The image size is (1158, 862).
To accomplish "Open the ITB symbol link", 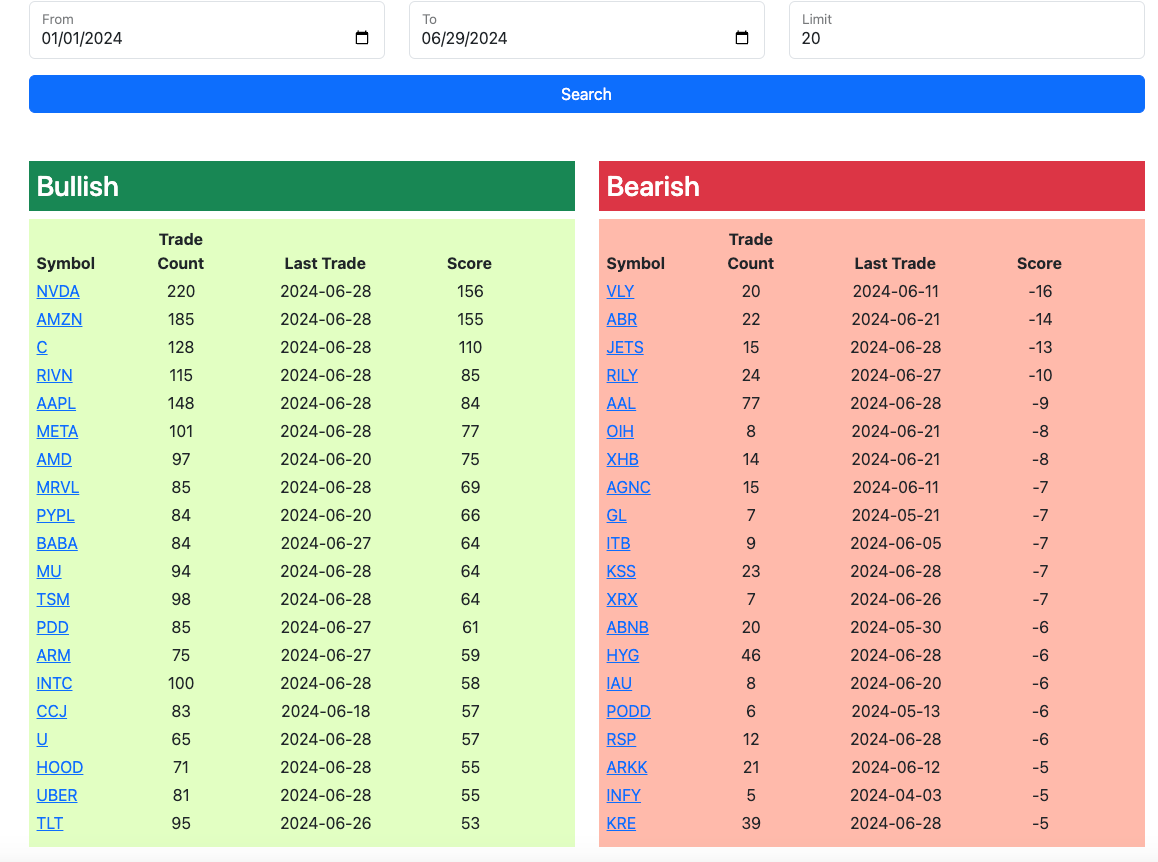I will click(x=618, y=544).
